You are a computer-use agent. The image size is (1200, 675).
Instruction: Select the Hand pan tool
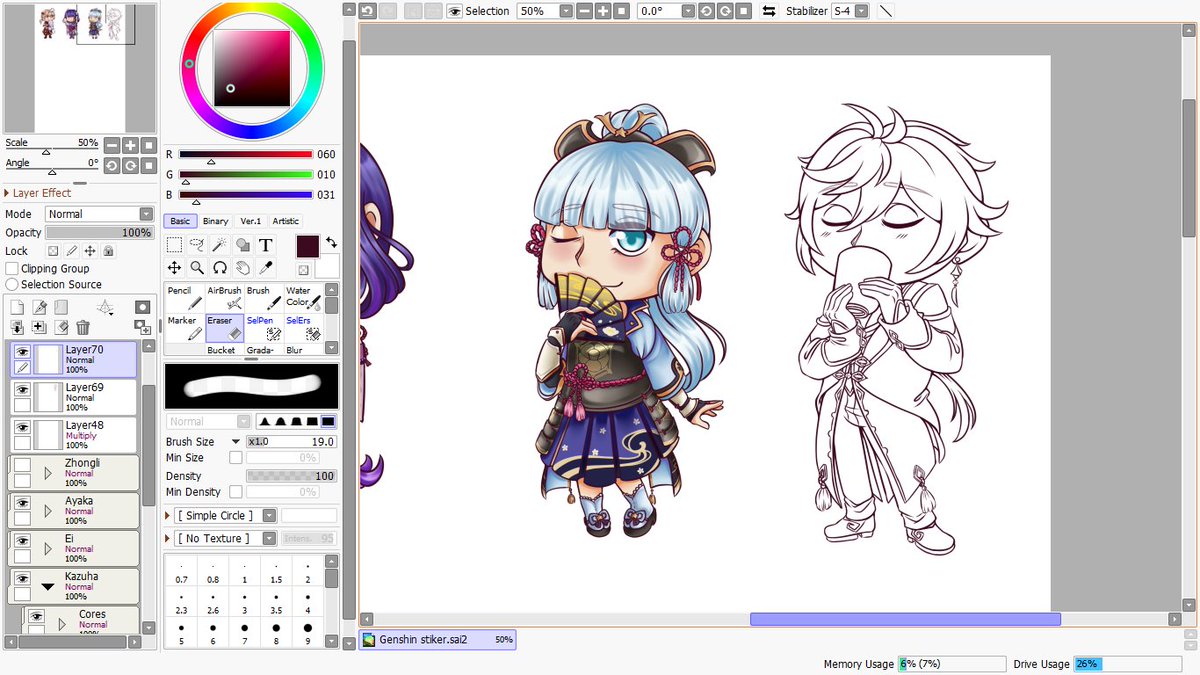[243, 267]
